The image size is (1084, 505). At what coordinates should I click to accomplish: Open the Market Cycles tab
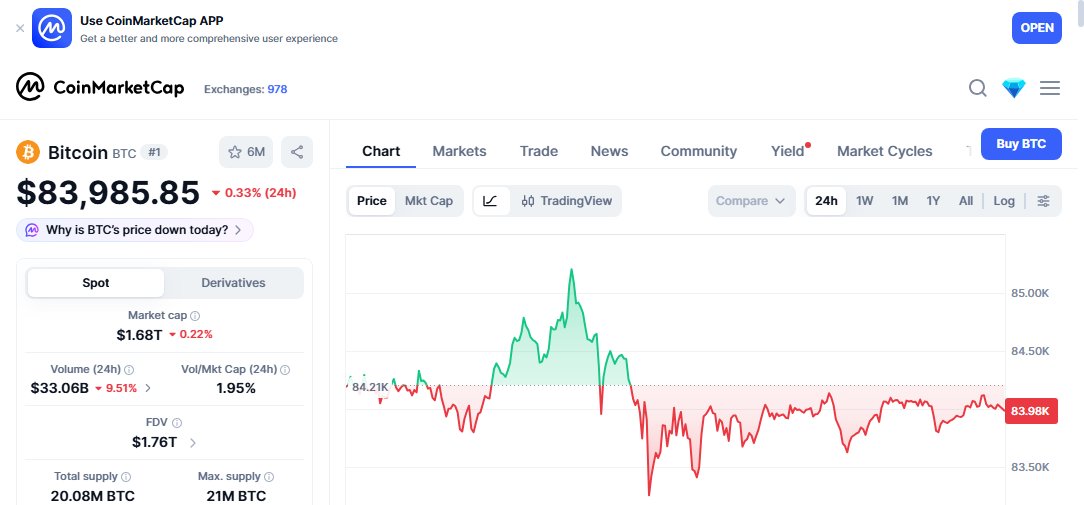coord(884,151)
